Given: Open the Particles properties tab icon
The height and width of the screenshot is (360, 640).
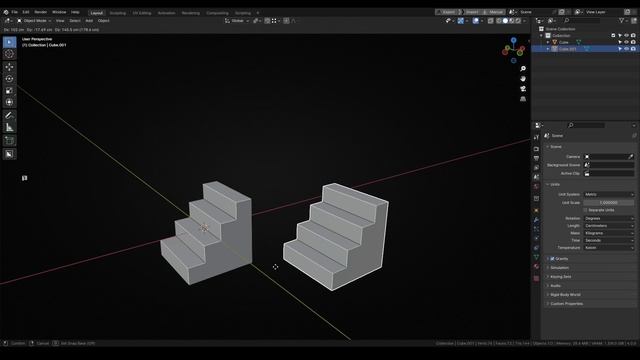Looking at the screenshot, I should (x=536, y=229).
